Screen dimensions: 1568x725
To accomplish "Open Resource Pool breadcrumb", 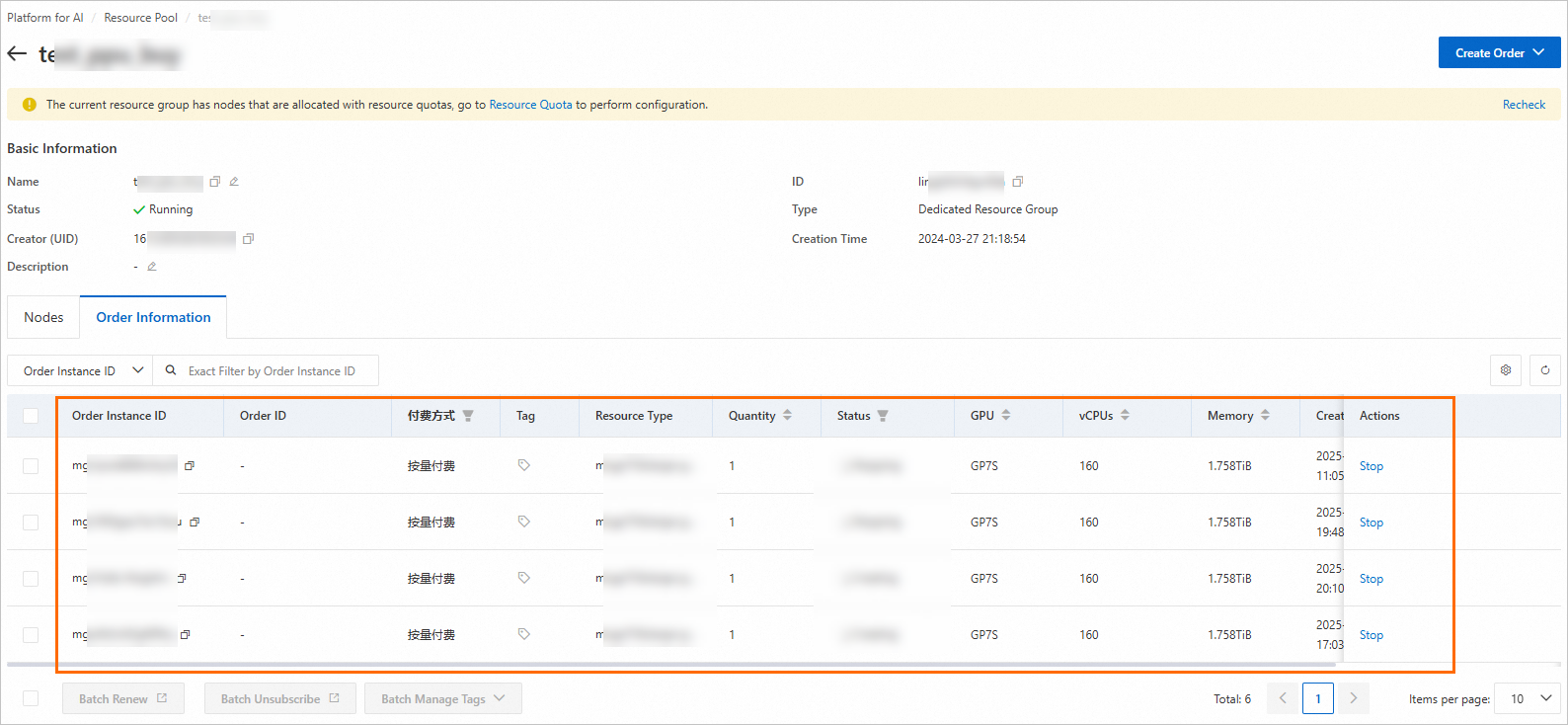I will point(141,18).
